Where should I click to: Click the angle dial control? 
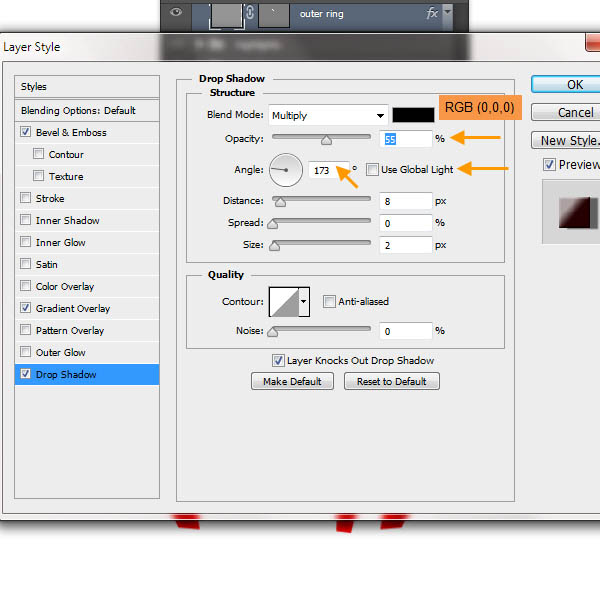click(288, 170)
